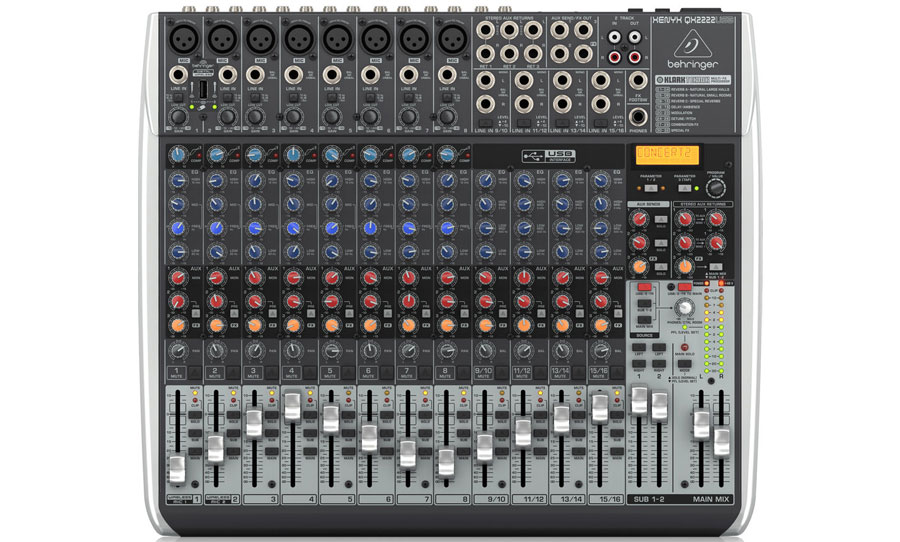Screen dimensions: 900x542
Task: Click the red 2-Track Out RCA jack
Action: coord(634,56)
